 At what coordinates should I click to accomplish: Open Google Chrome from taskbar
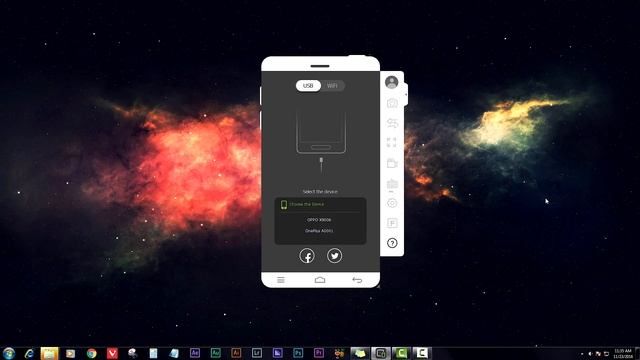coord(91,353)
